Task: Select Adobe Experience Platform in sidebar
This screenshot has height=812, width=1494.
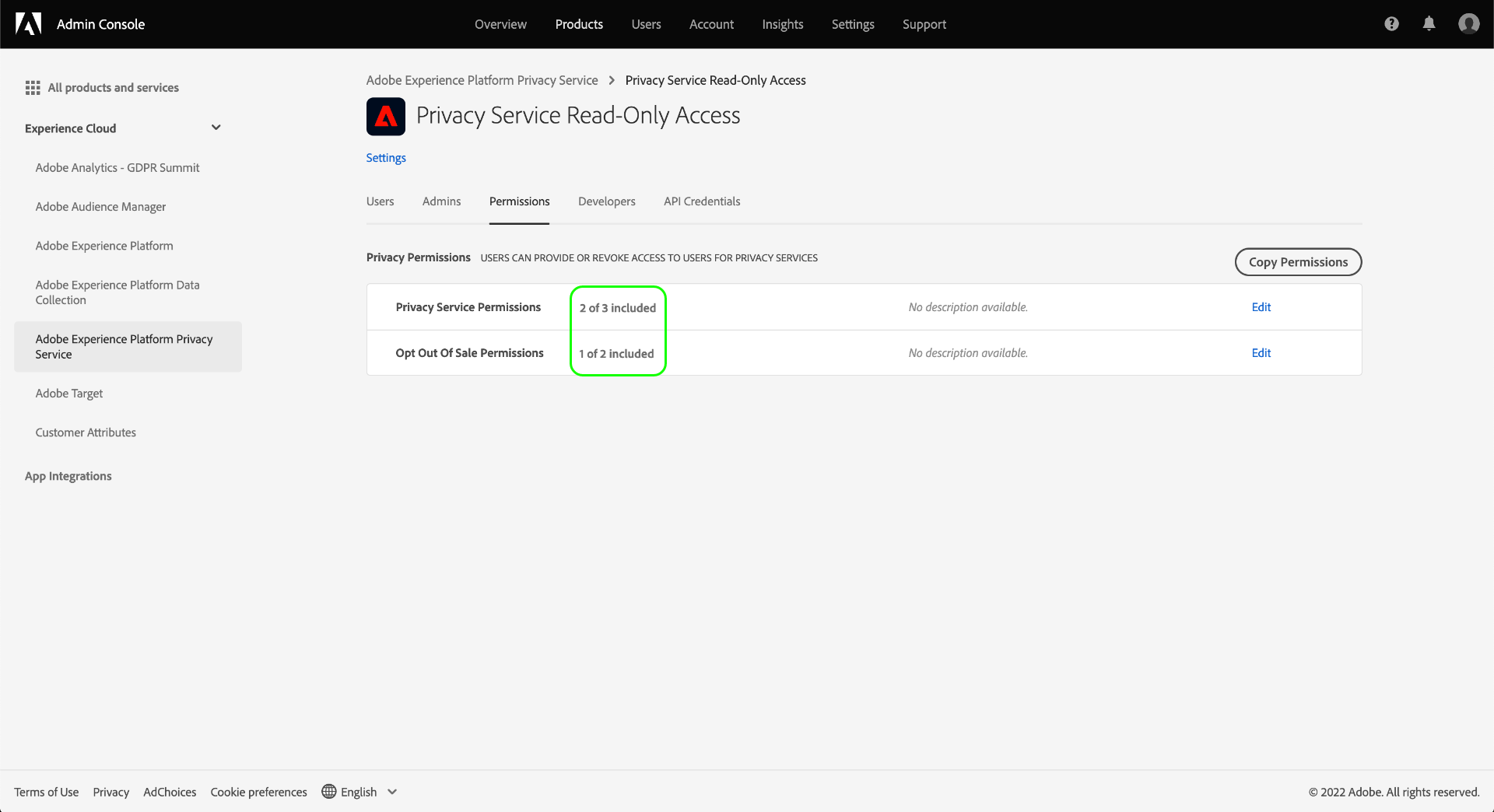Action: coord(104,246)
